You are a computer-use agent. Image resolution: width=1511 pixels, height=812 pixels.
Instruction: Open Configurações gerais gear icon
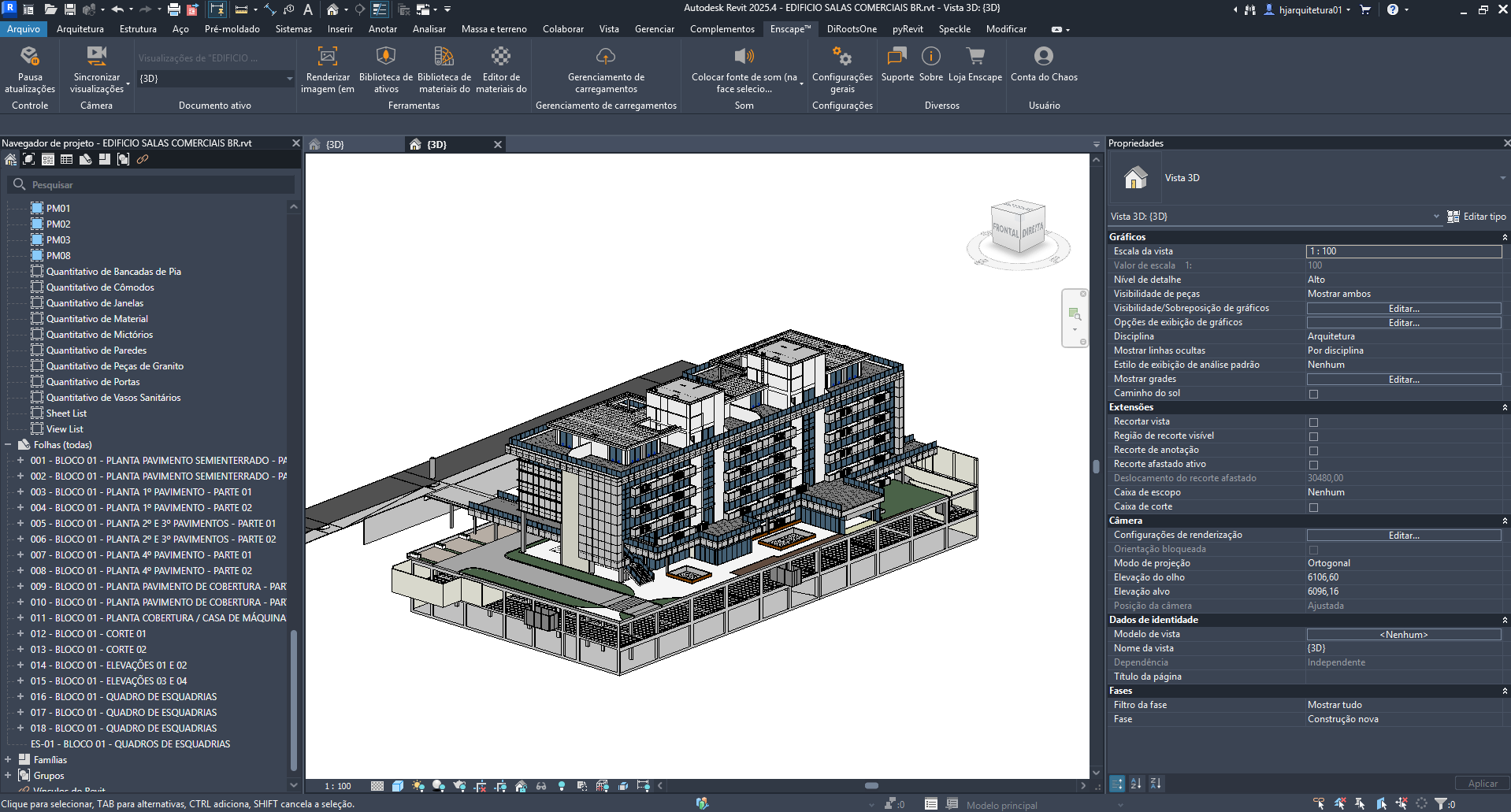click(842, 57)
